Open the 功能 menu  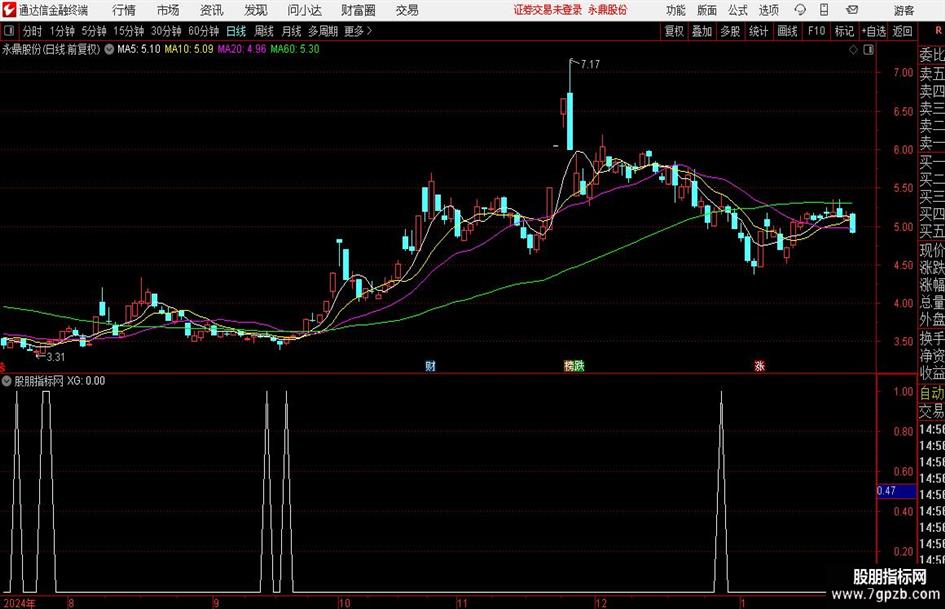[676, 10]
